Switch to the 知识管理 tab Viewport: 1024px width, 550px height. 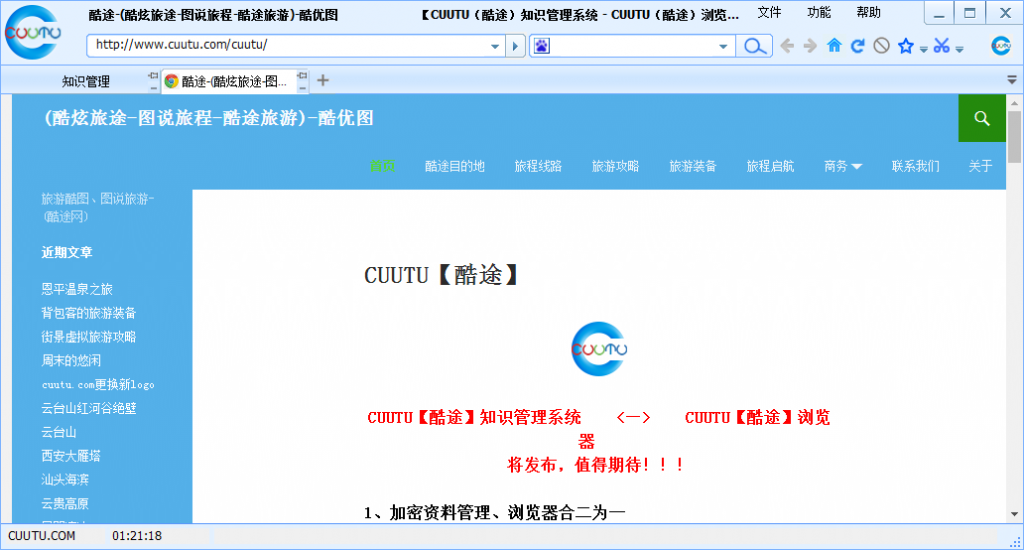86,81
